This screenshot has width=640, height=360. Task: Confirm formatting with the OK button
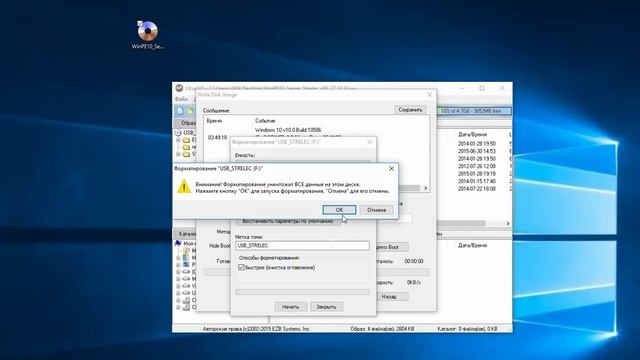tap(339, 210)
